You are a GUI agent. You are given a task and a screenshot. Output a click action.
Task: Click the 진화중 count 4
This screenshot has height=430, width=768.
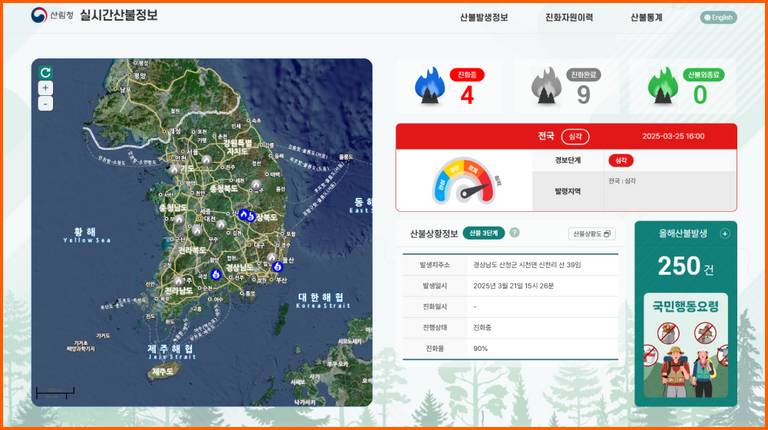point(467,95)
